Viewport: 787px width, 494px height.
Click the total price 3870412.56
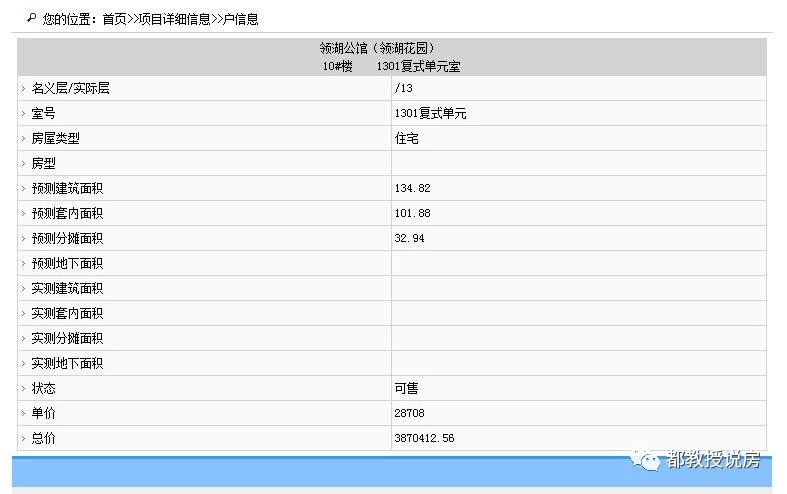point(425,438)
